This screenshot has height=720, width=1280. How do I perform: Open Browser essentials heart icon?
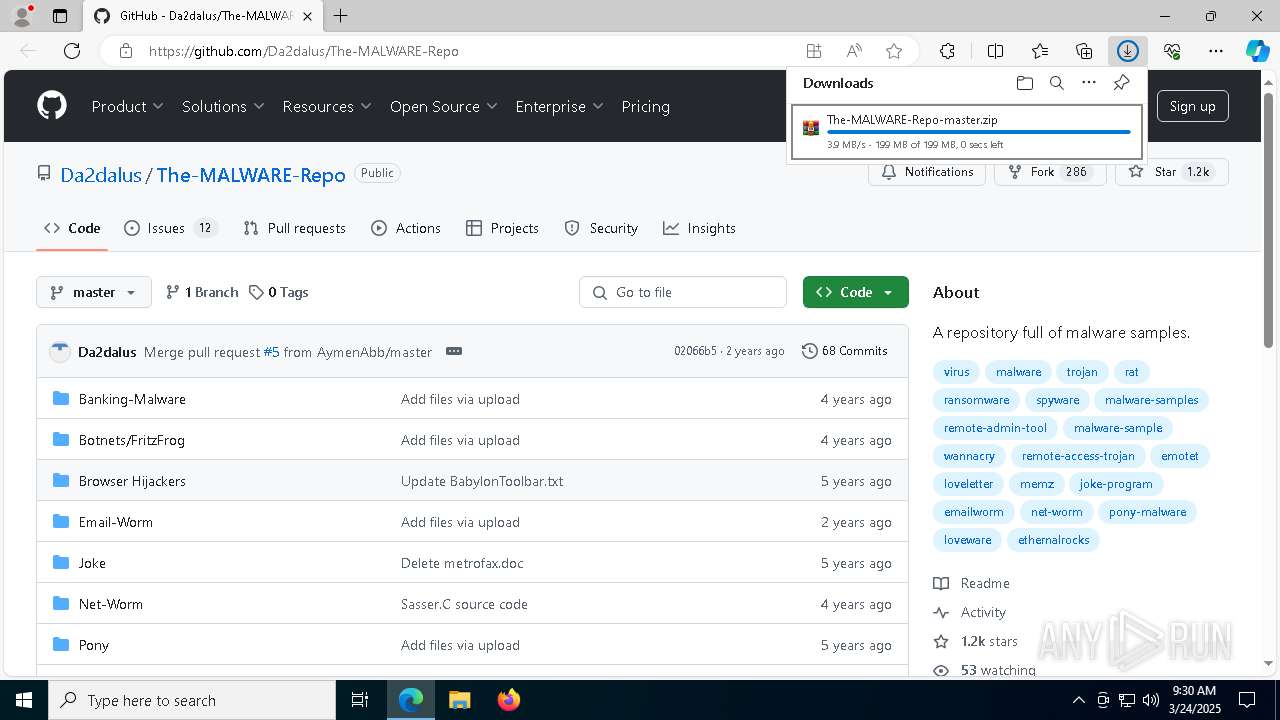click(1172, 51)
